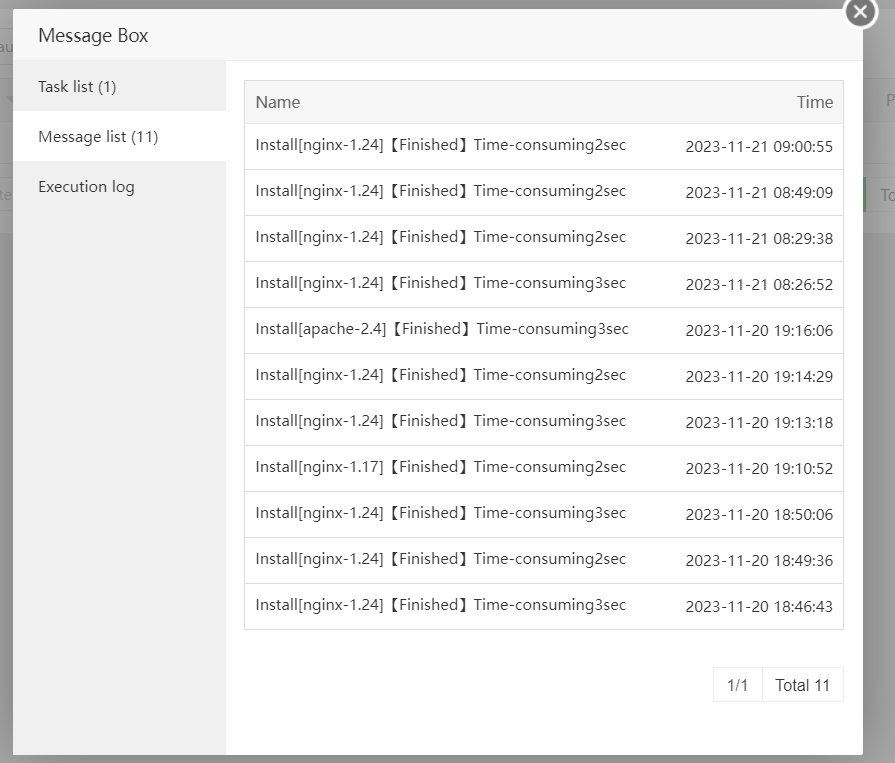The height and width of the screenshot is (763, 895).
Task: Select the nginx-1.17 install message
Action: coord(440,467)
